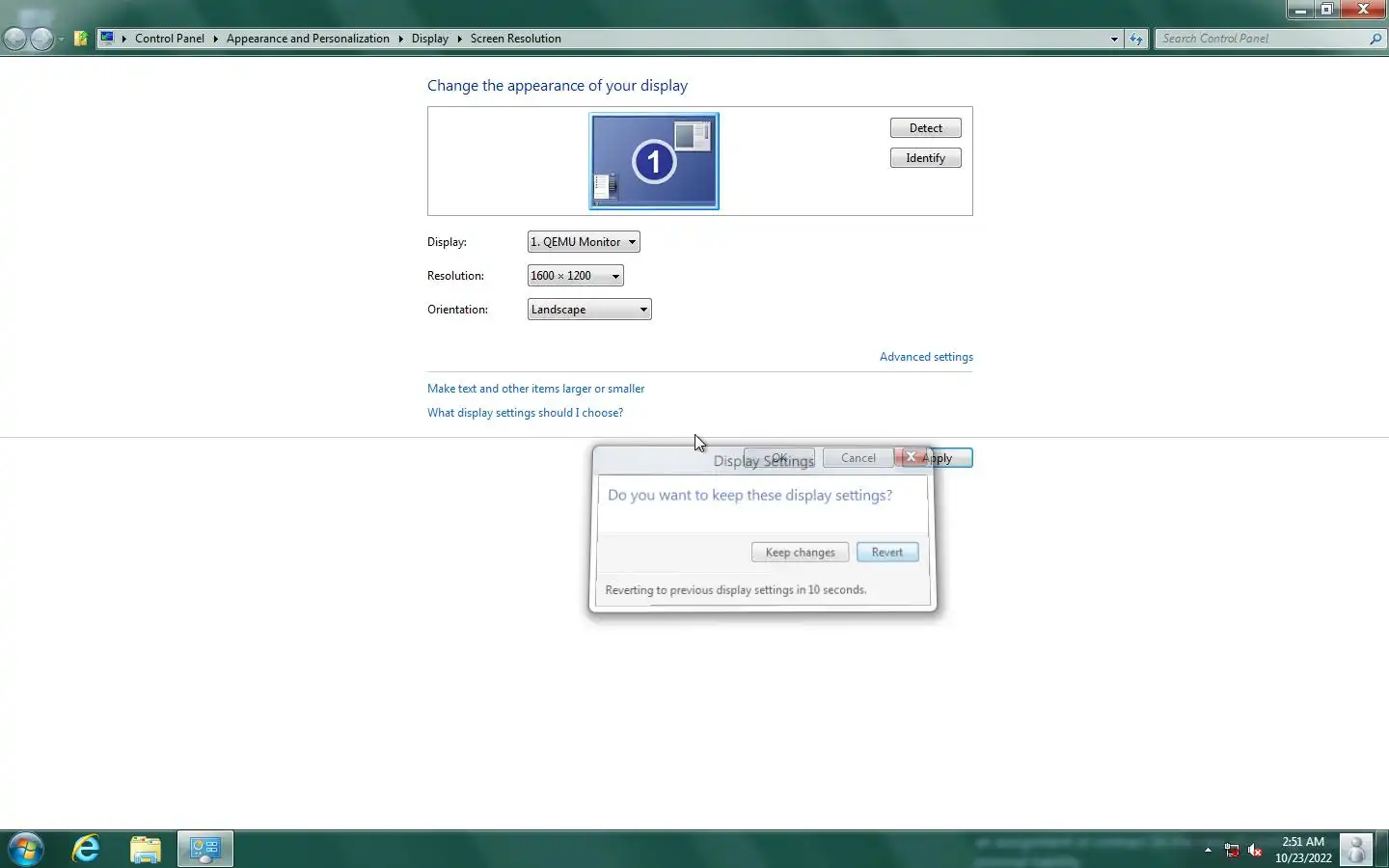The width and height of the screenshot is (1389, 868).
Task: Restore down the Control Panel window
Action: (1327, 10)
